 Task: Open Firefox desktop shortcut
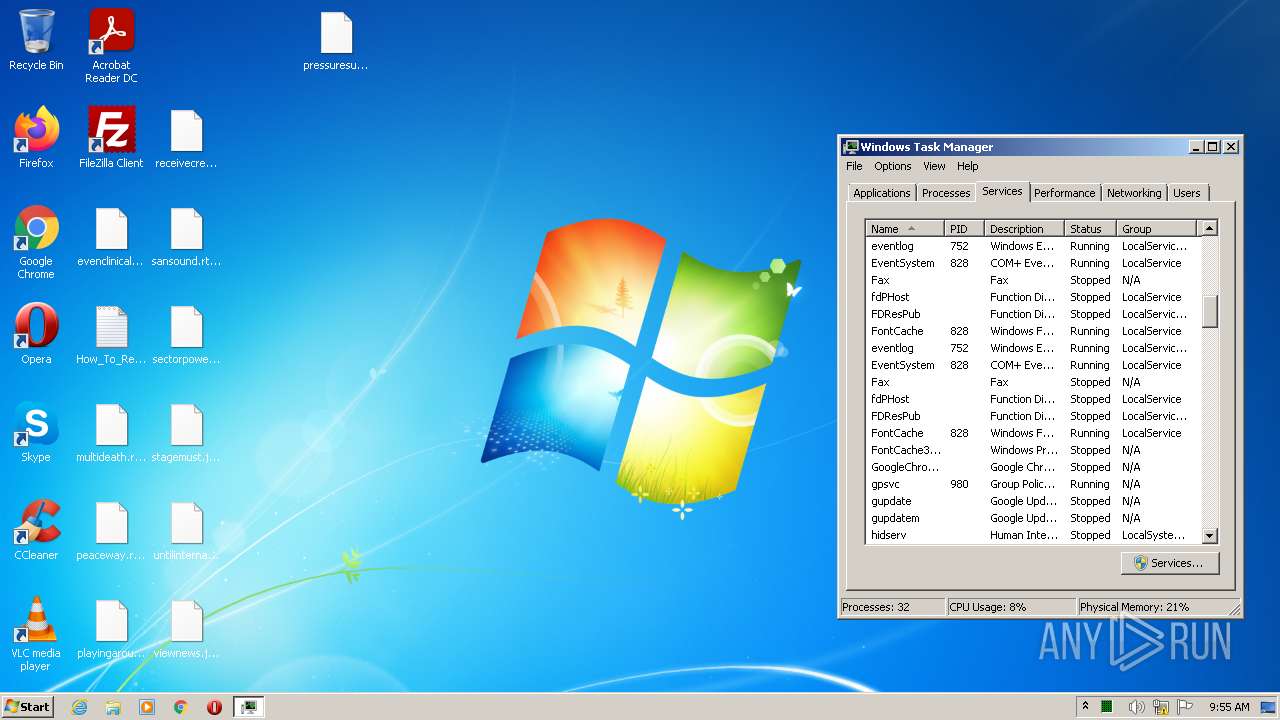tap(36, 138)
